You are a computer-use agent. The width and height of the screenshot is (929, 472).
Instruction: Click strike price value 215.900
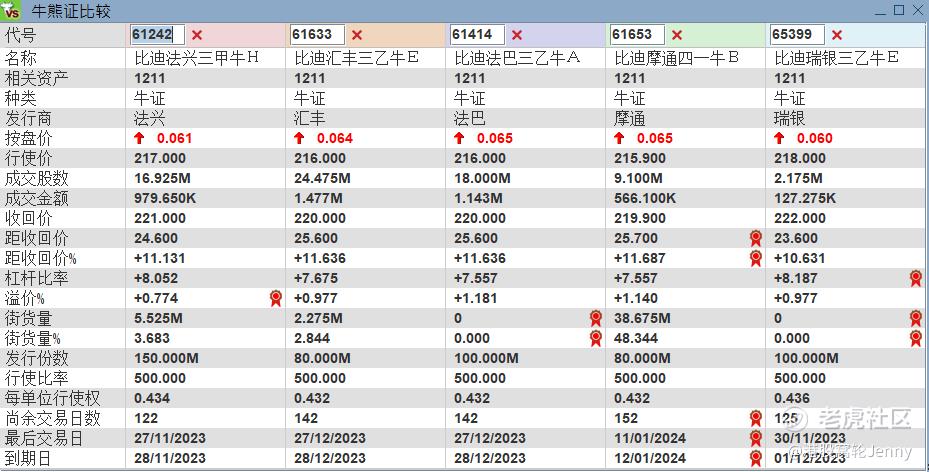click(640, 158)
